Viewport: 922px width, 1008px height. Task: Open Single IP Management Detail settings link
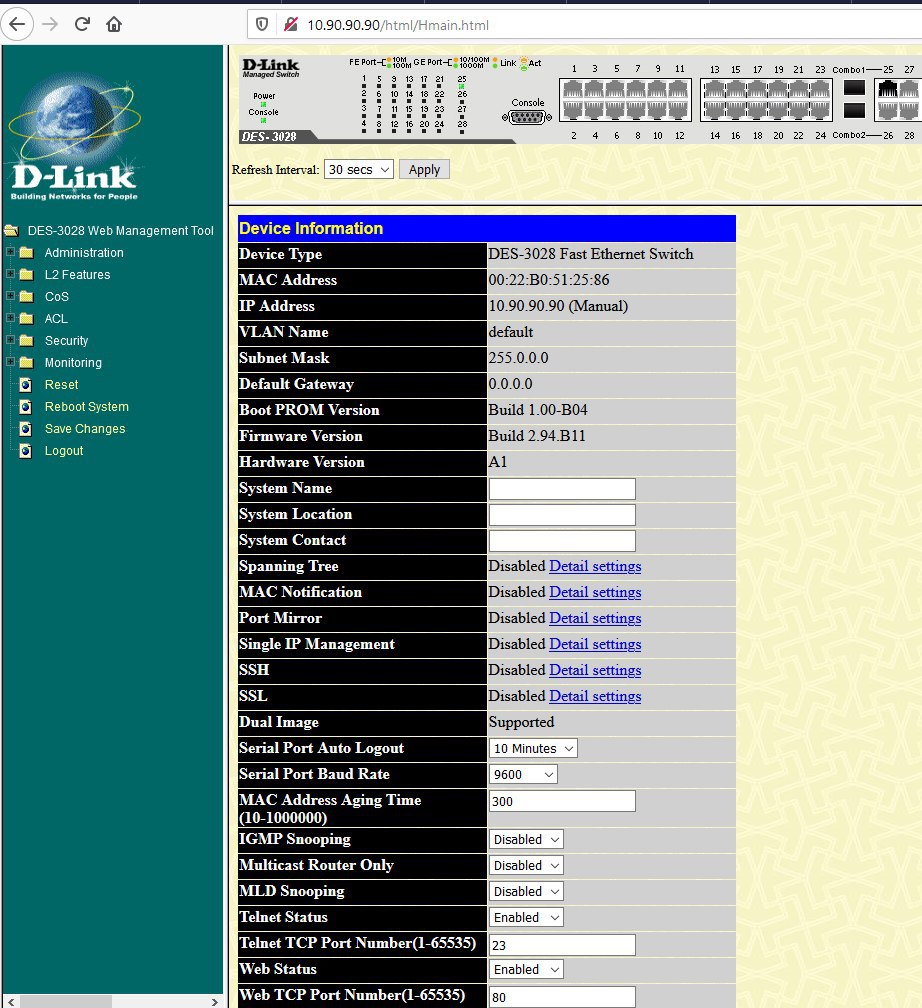tap(595, 644)
